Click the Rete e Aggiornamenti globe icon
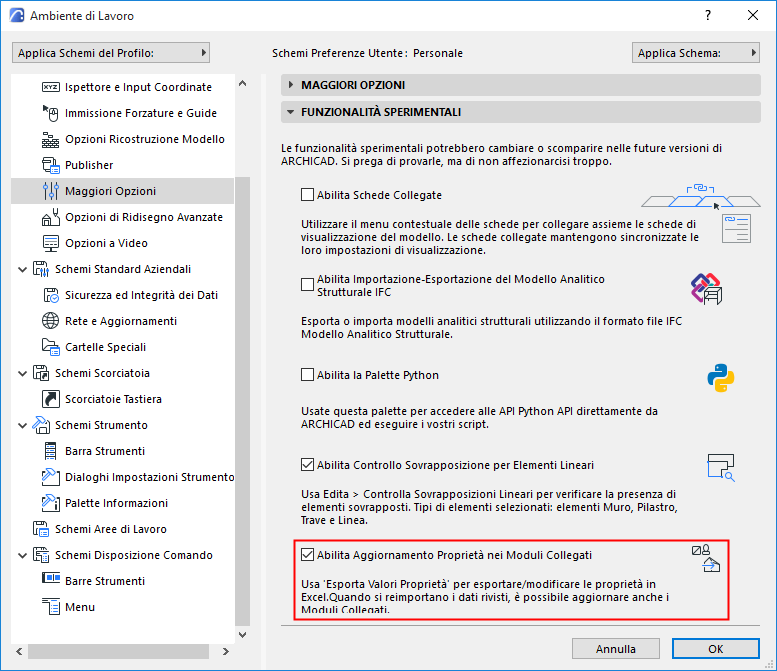This screenshot has height=671, width=777. [x=51, y=321]
